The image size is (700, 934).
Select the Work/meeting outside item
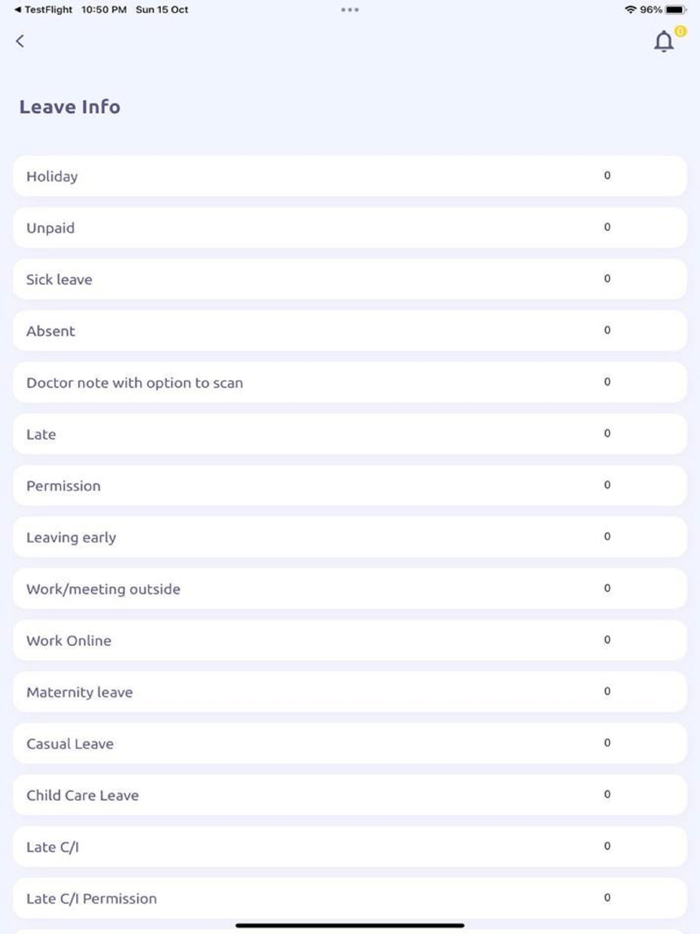[x=350, y=588]
